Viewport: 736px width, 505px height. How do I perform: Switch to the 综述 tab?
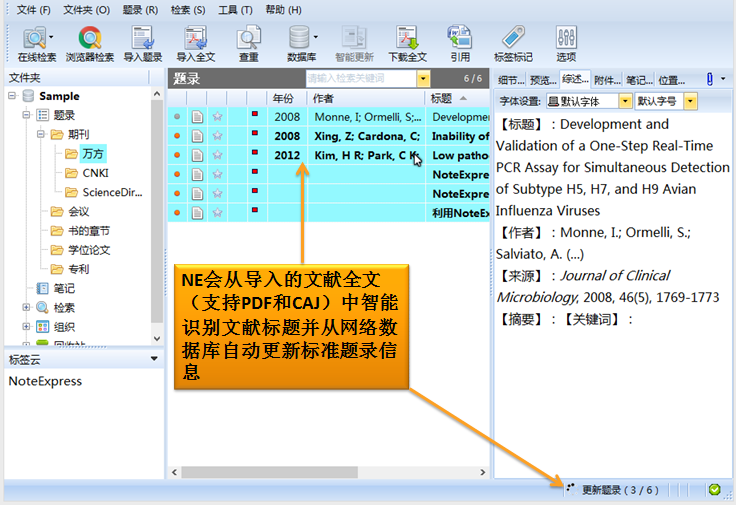[575, 79]
